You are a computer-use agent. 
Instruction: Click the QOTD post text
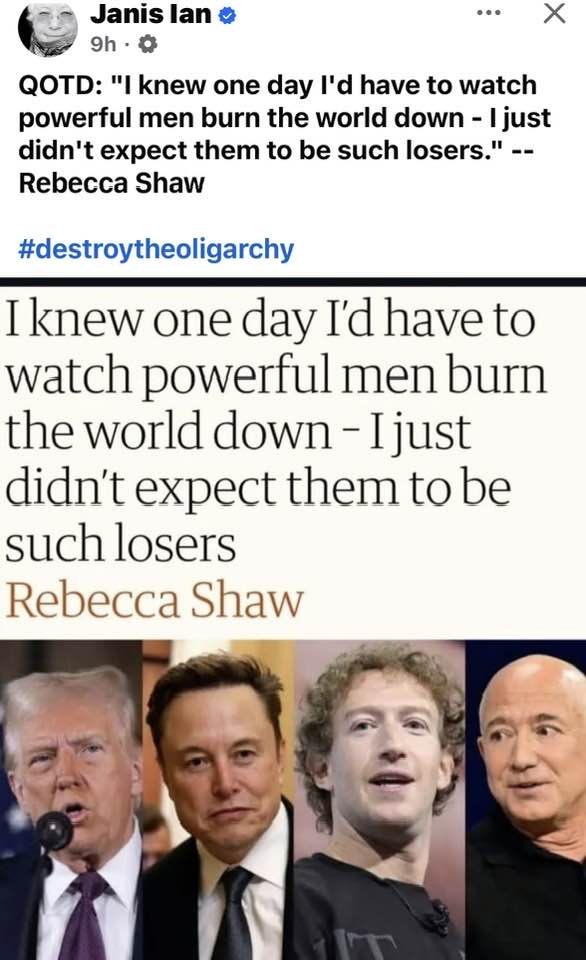[285, 133]
